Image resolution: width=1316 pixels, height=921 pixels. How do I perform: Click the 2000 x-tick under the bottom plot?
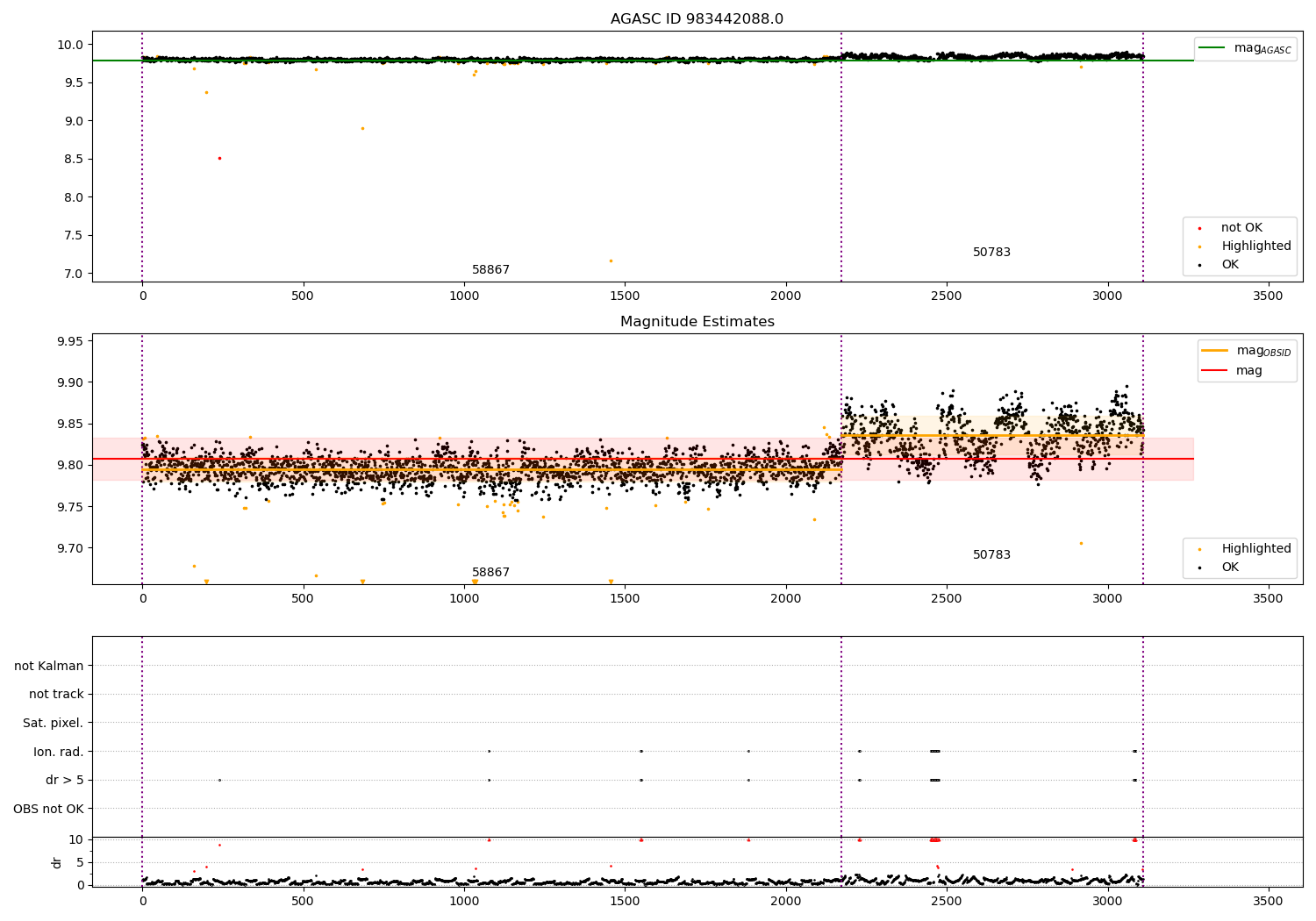(786, 901)
